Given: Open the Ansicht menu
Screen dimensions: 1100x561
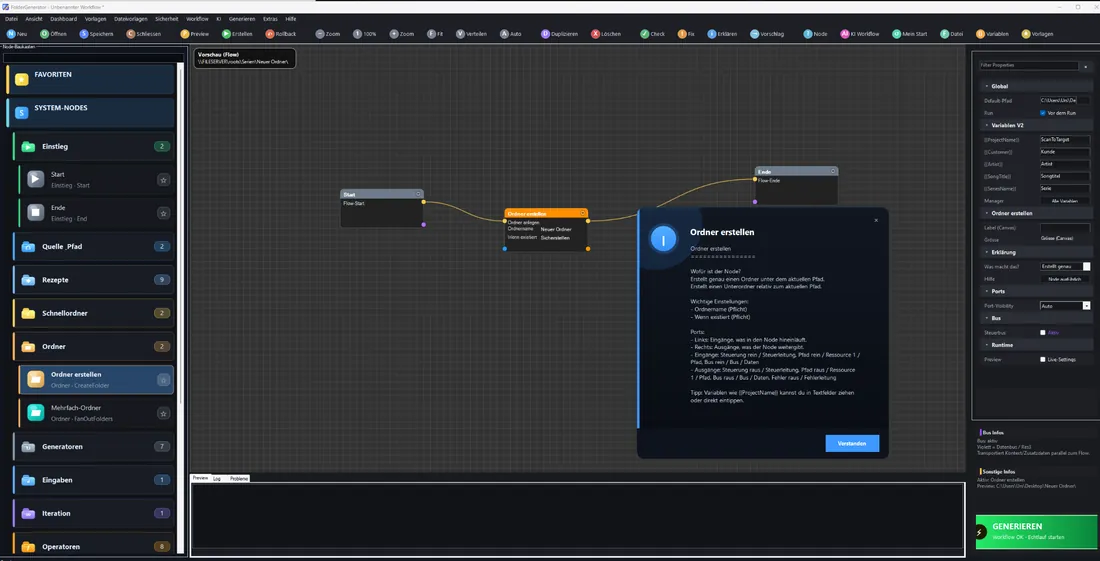Looking at the screenshot, I should tap(34, 19).
